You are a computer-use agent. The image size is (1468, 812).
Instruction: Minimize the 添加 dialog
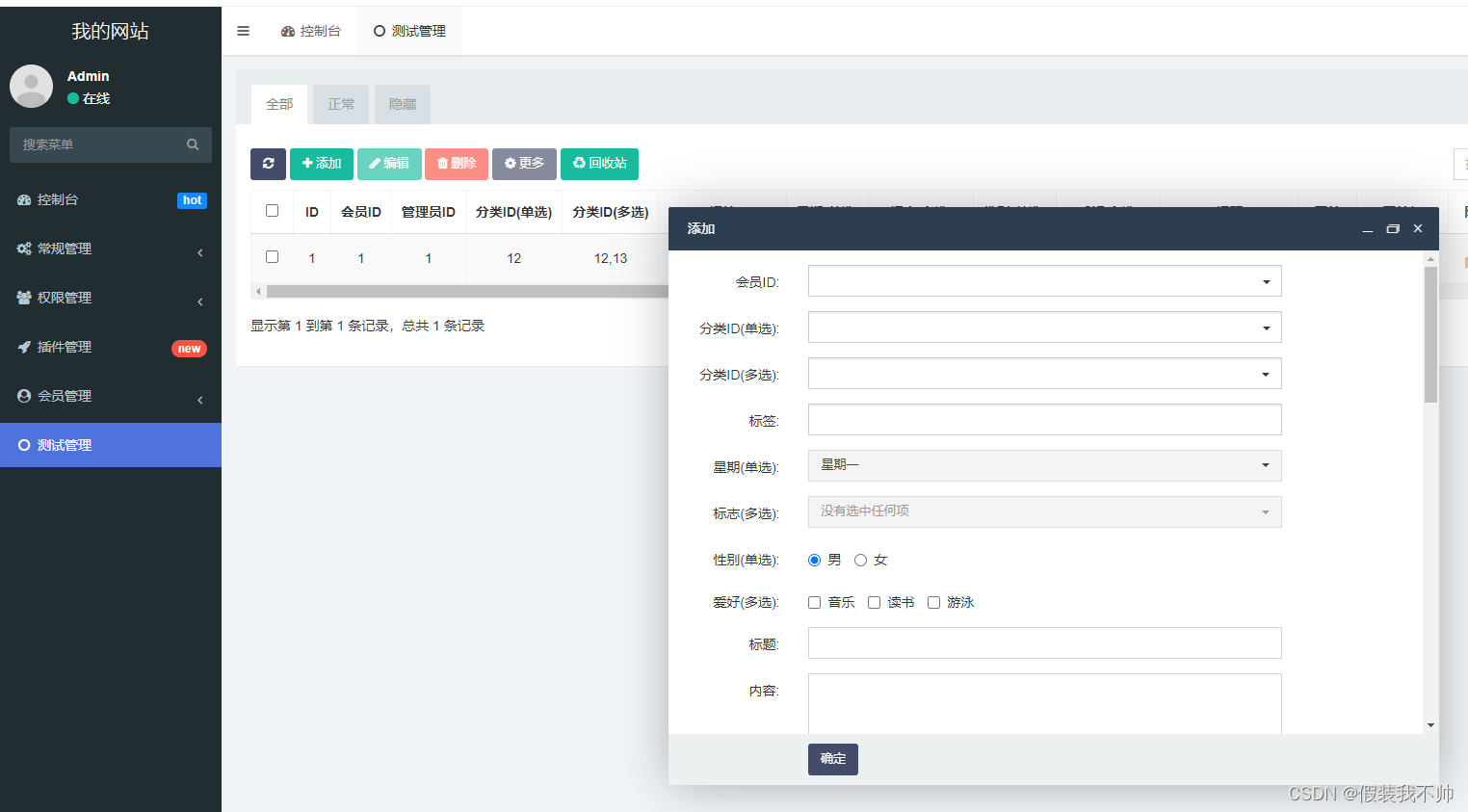pyautogui.click(x=1367, y=229)
